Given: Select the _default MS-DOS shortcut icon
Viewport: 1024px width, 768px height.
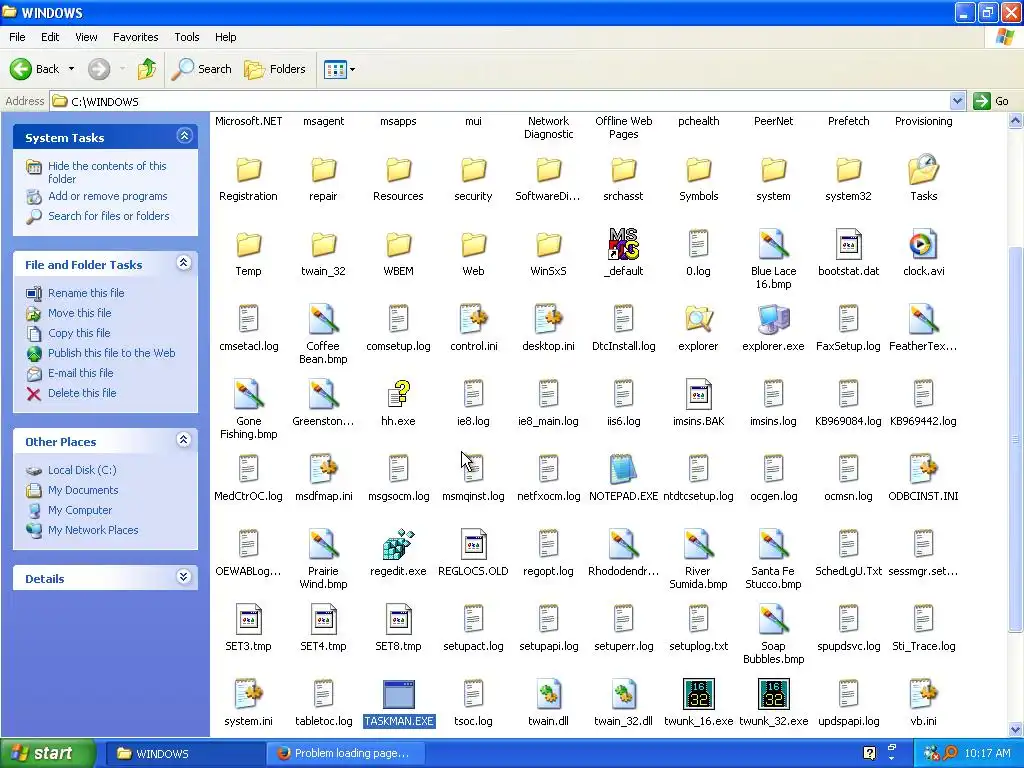Looking at the screenshot, I should 623,244.
